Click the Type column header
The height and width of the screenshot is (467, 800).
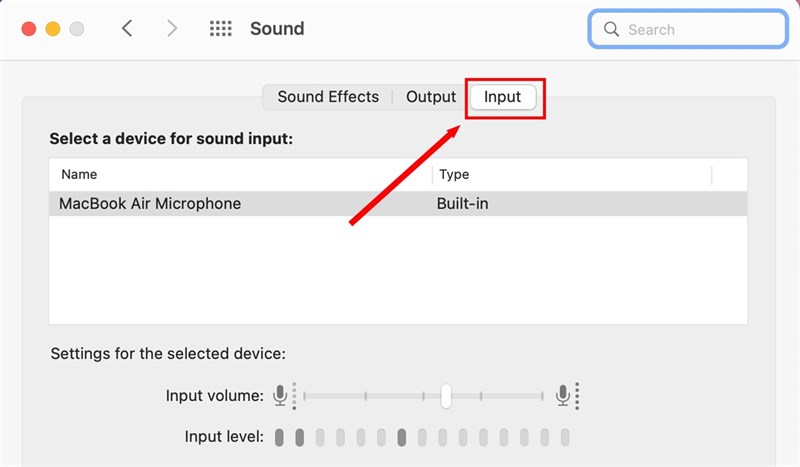coord(454,175)
